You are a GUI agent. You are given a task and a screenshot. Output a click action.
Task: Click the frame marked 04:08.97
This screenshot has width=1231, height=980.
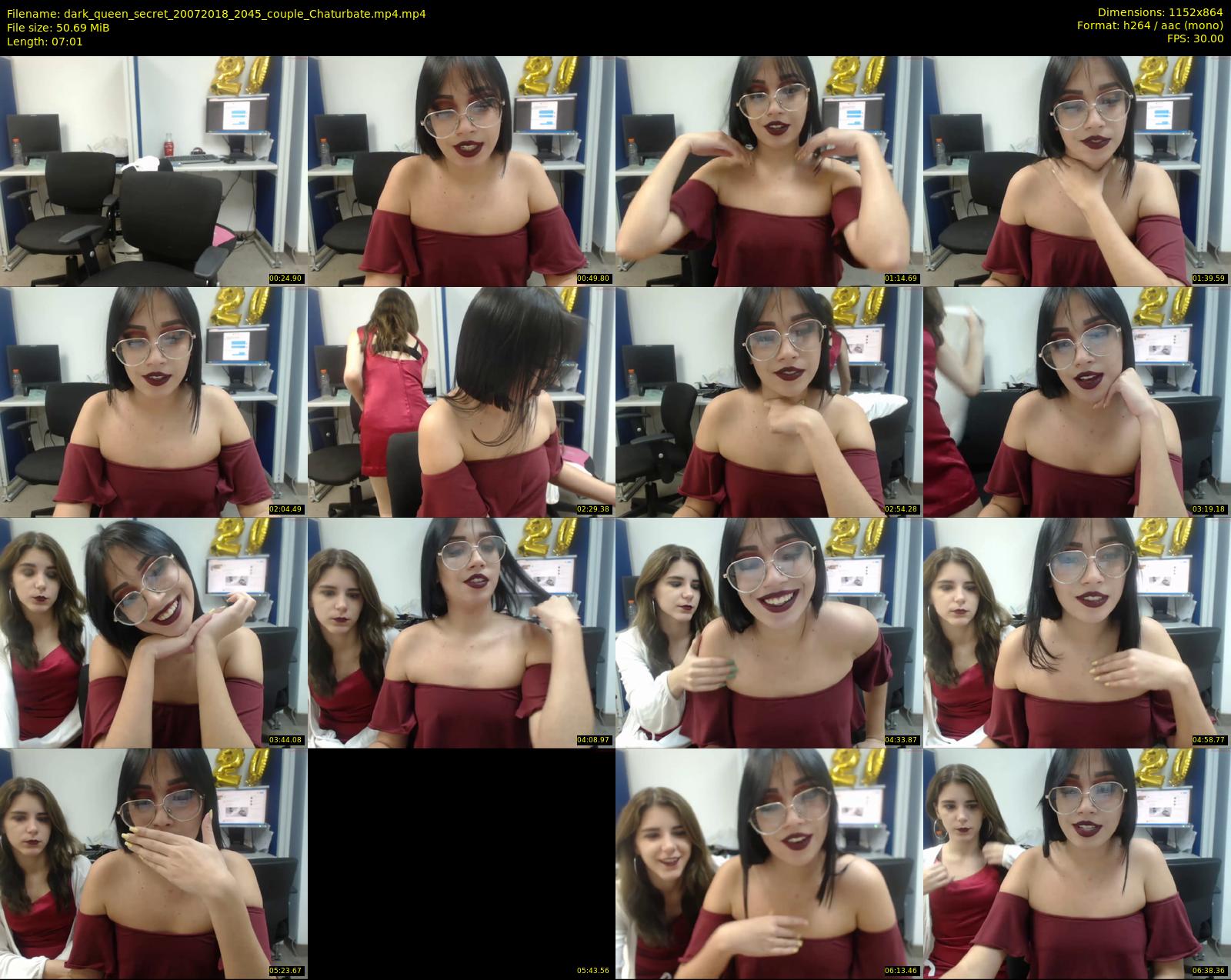point(462,632)
